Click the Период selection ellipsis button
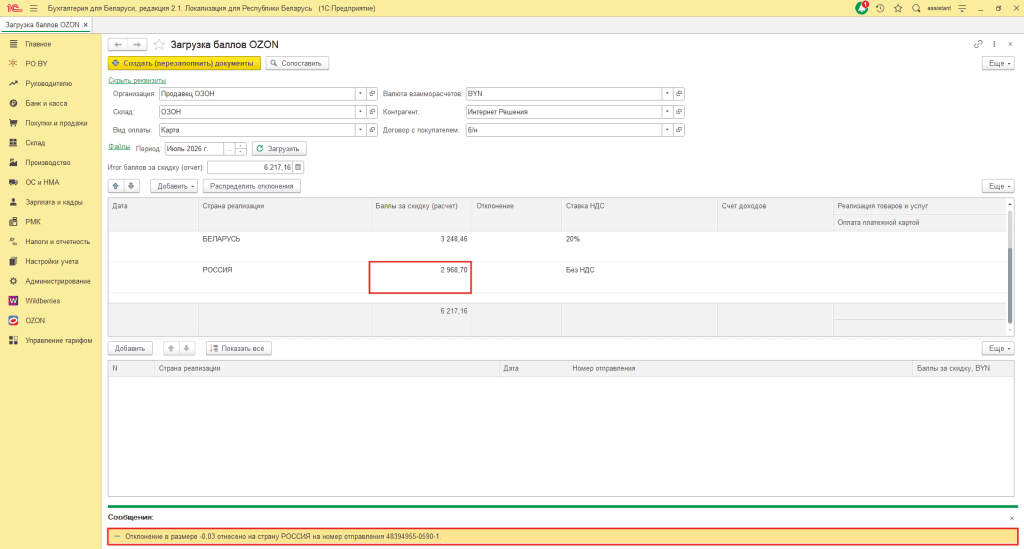 [229, 149]
